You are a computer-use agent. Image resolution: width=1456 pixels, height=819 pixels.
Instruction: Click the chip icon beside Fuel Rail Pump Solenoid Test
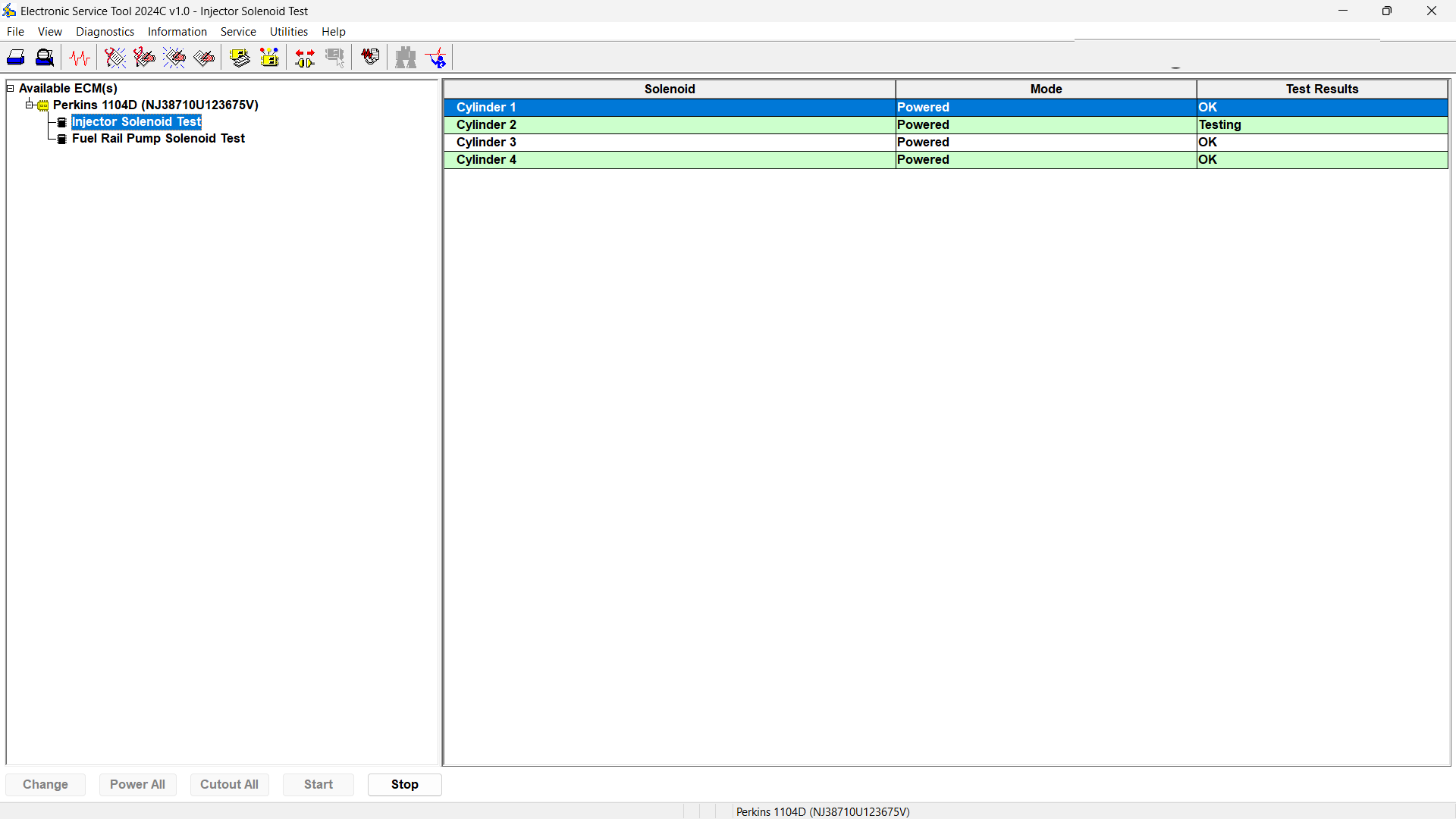(x=62, y=139)
